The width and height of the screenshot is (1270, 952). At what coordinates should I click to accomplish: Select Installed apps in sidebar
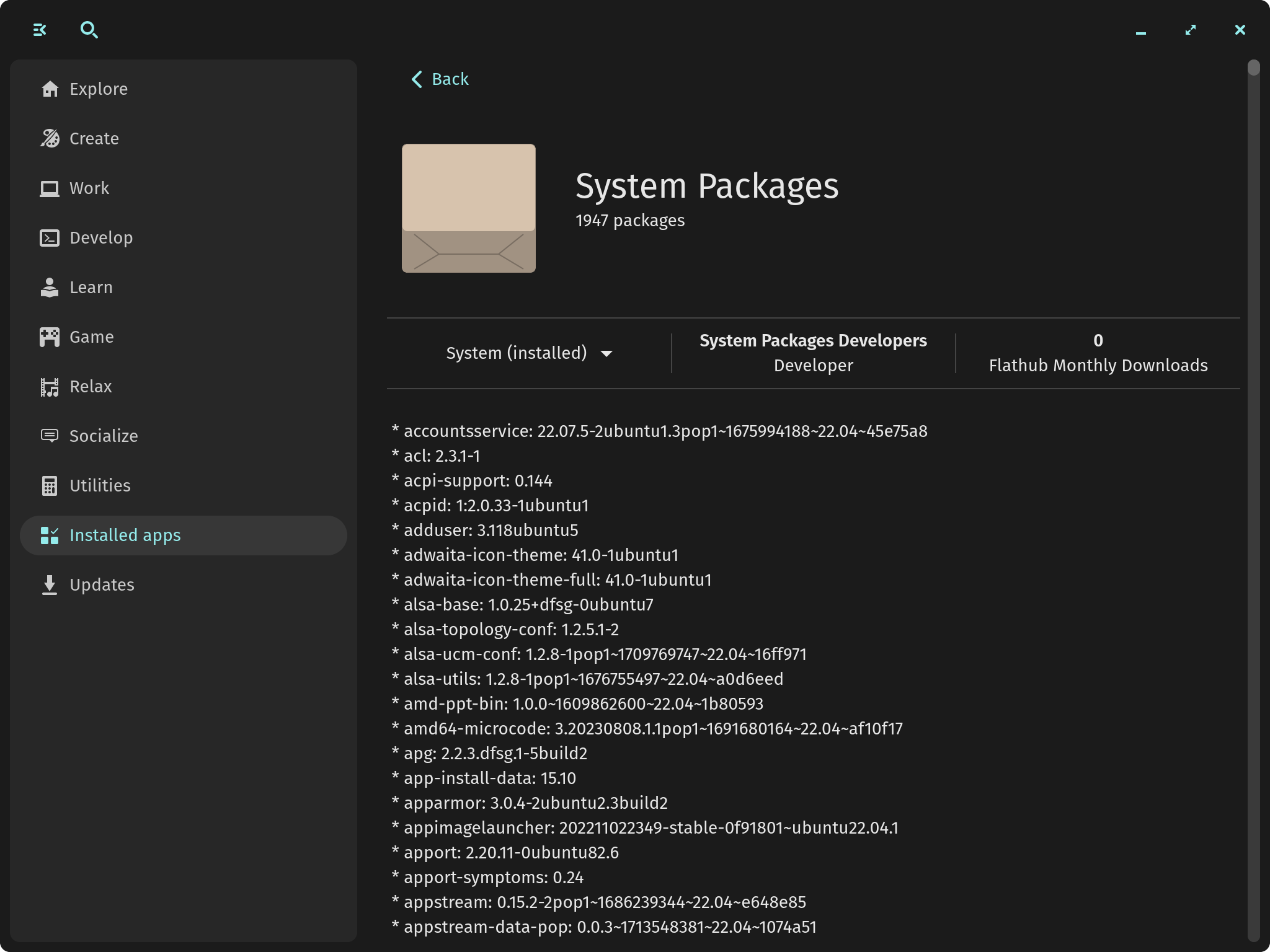click(x=184, y=535)
